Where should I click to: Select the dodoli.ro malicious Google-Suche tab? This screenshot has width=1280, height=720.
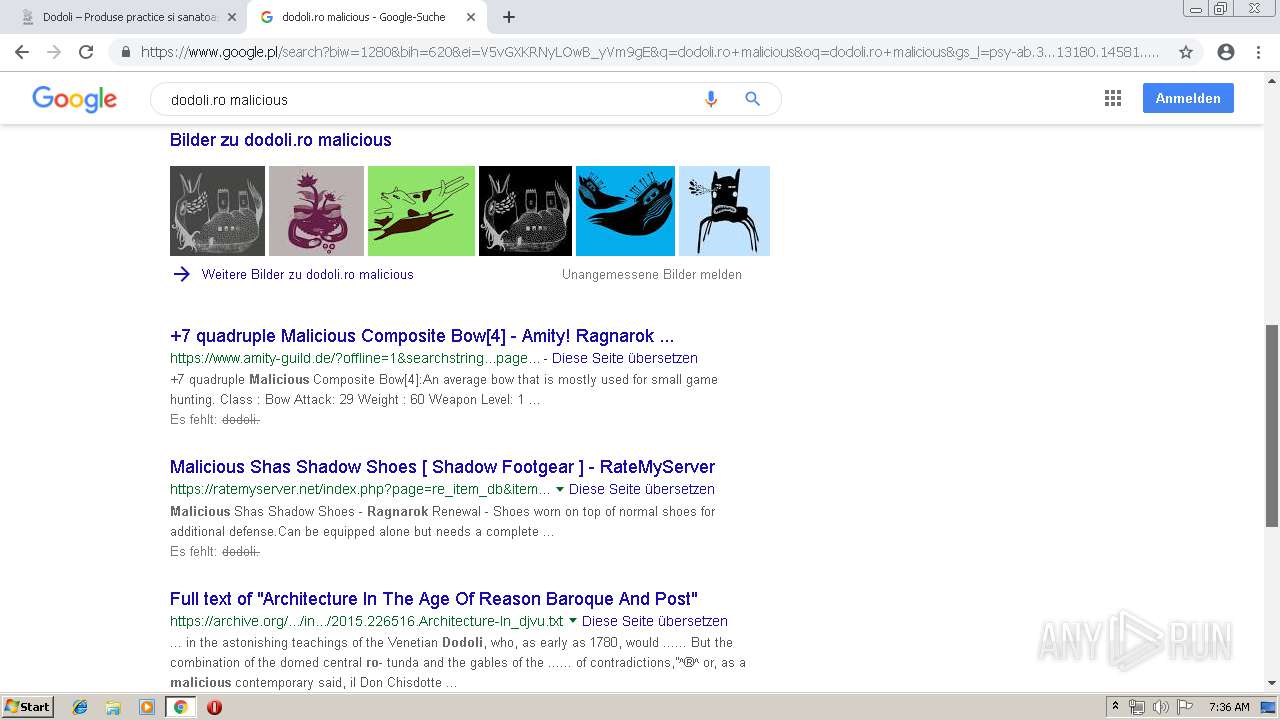(x=365, y=17)
